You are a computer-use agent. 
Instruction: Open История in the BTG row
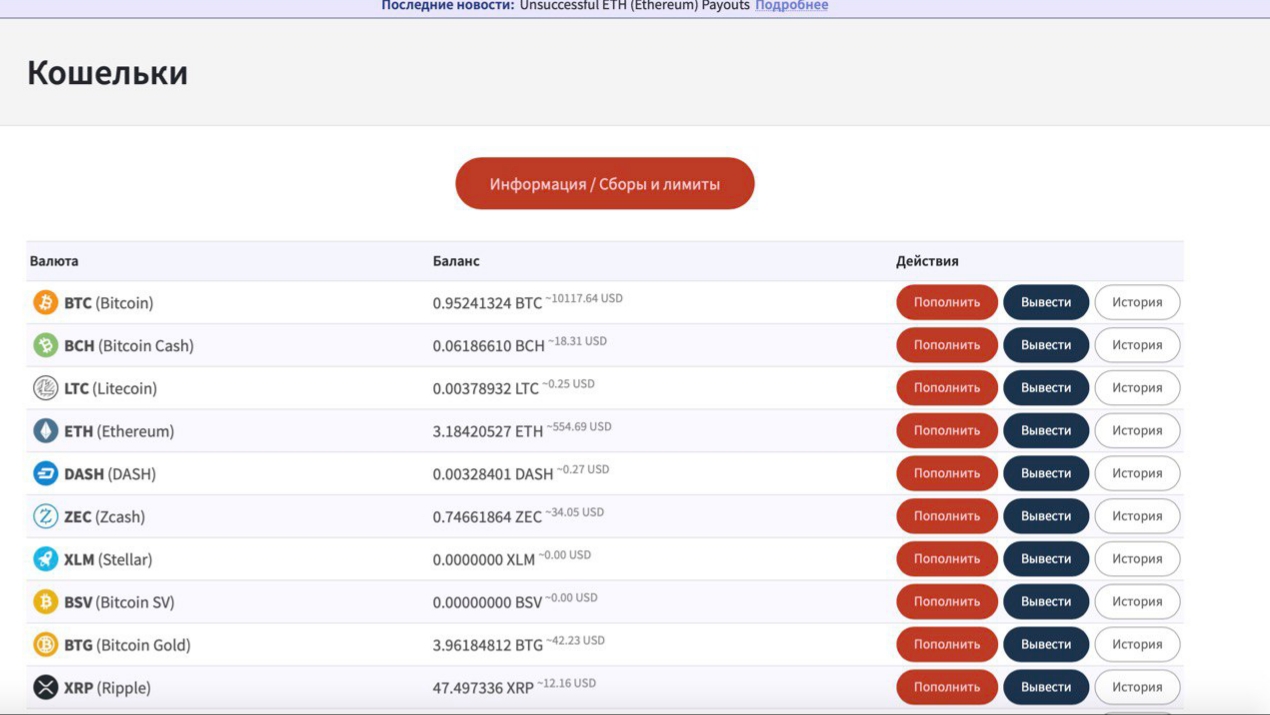click(1137, 645)
